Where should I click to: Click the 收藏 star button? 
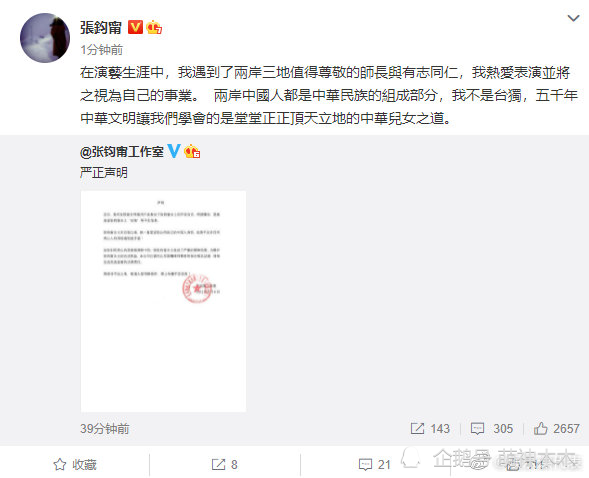75,465
